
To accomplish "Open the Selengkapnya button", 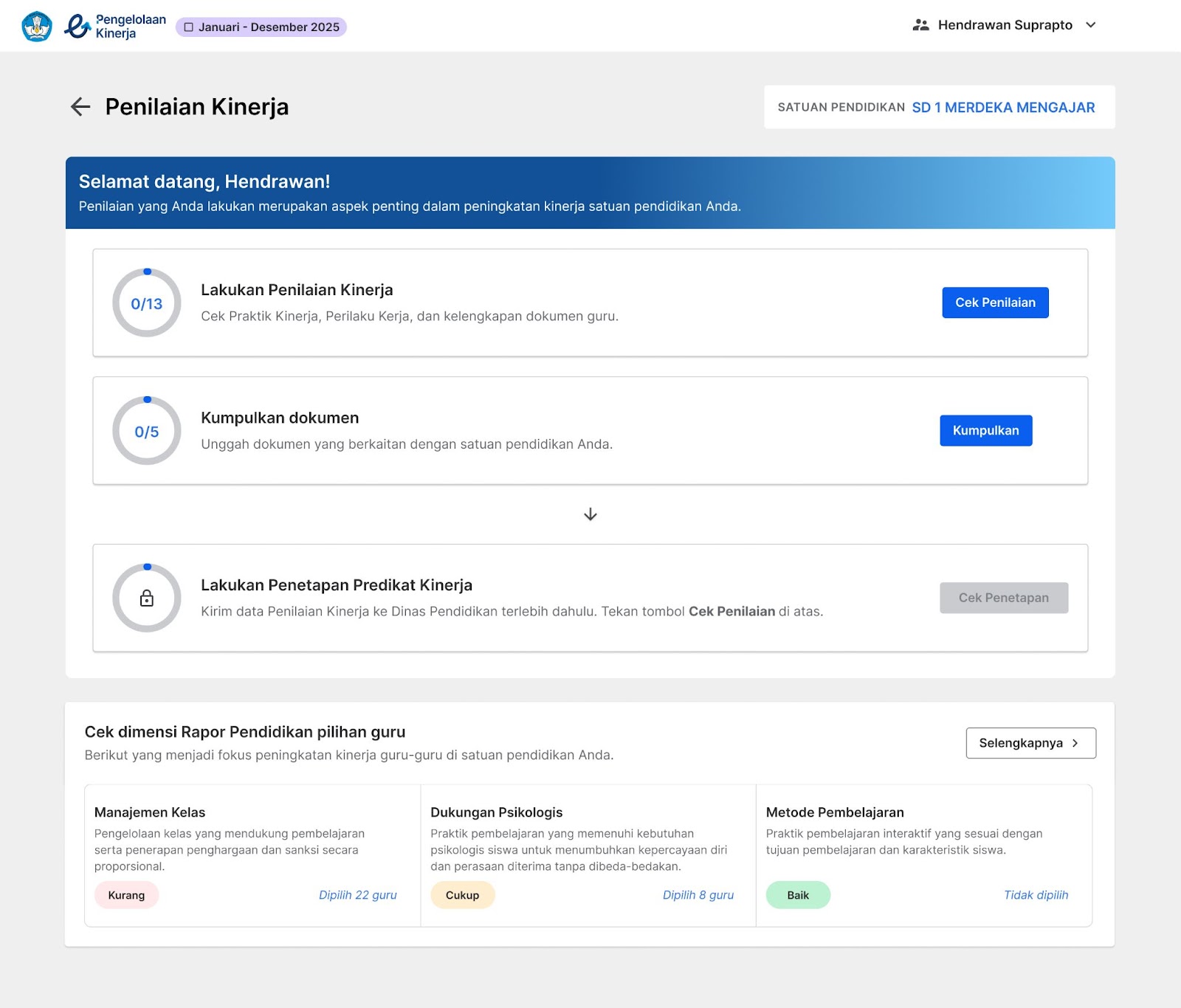I will (x=1031, y=743).
